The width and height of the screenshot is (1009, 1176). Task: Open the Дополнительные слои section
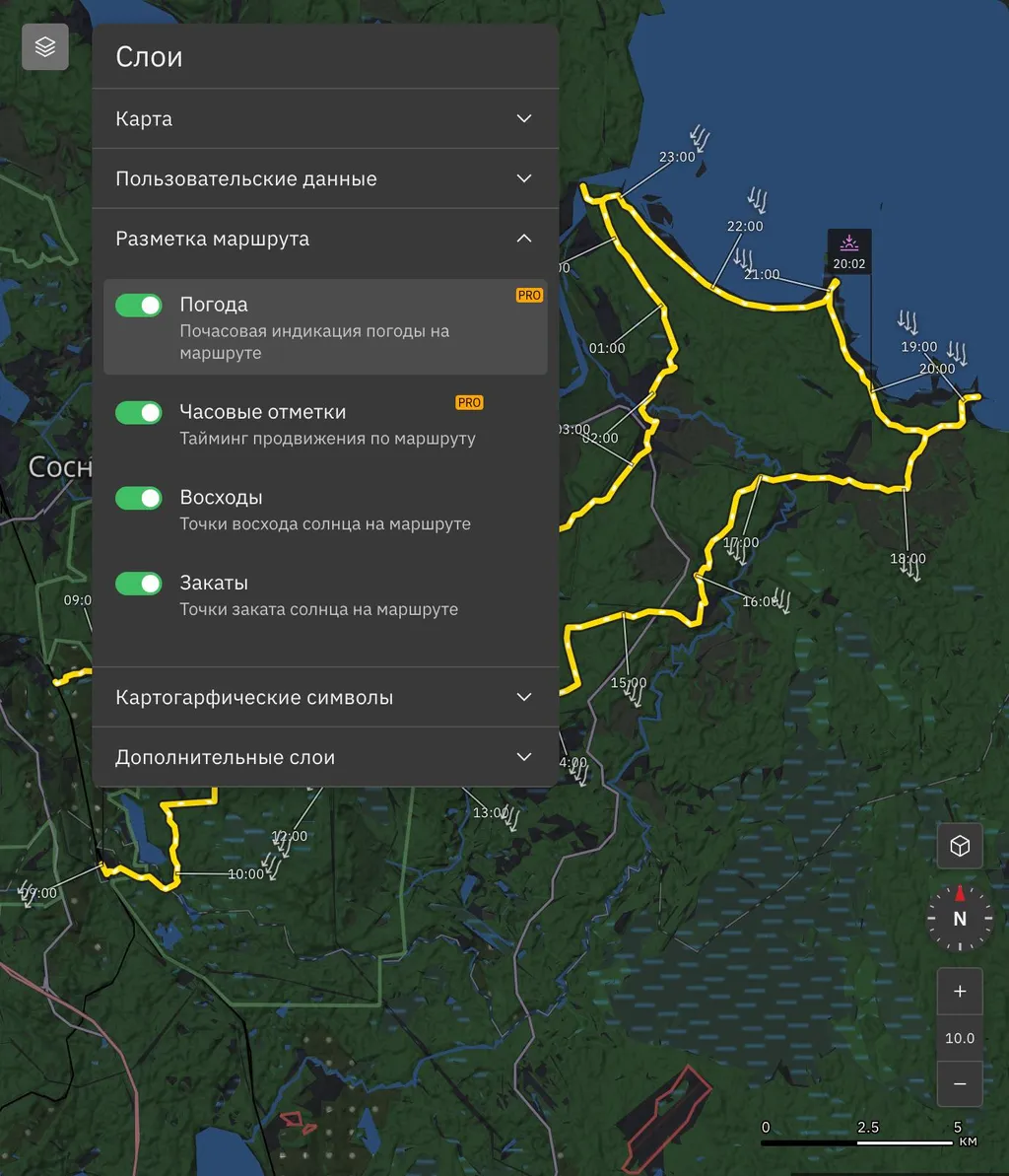point(524,757)
